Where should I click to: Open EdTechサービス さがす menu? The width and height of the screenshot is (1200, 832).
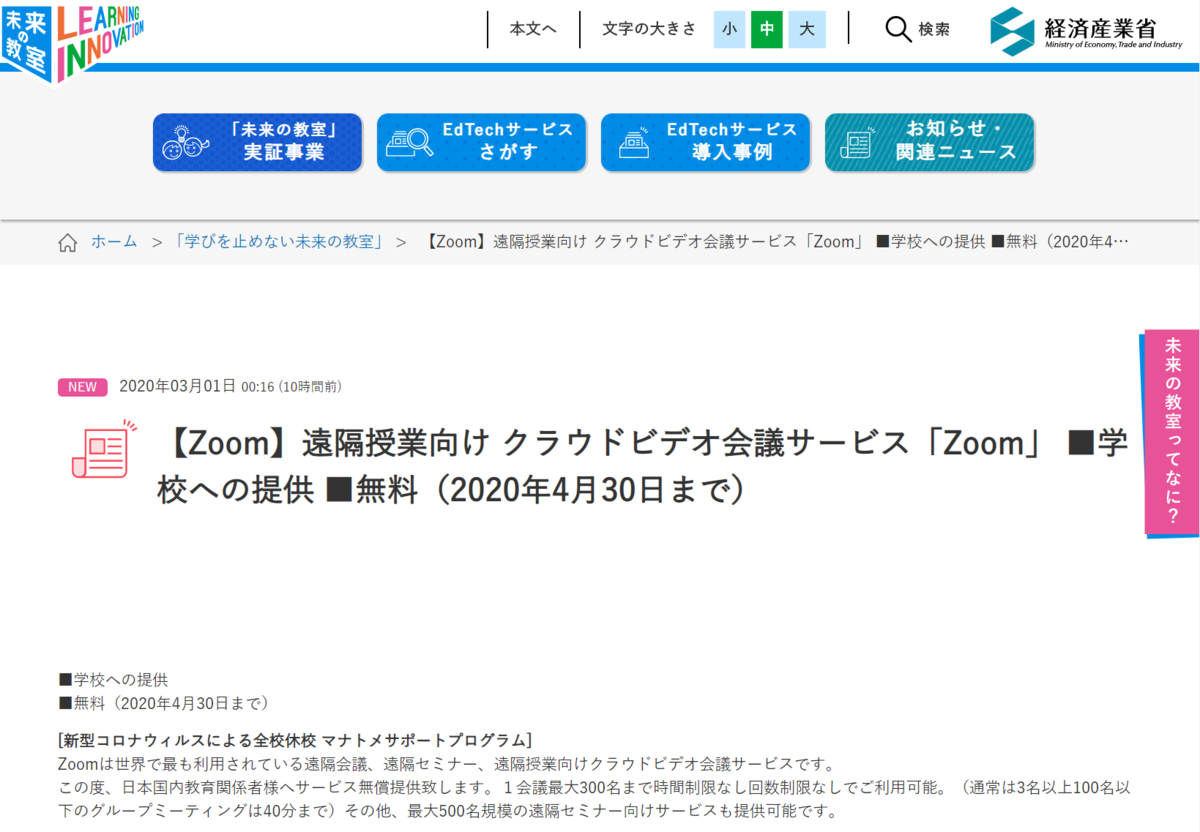click(481, 142)
